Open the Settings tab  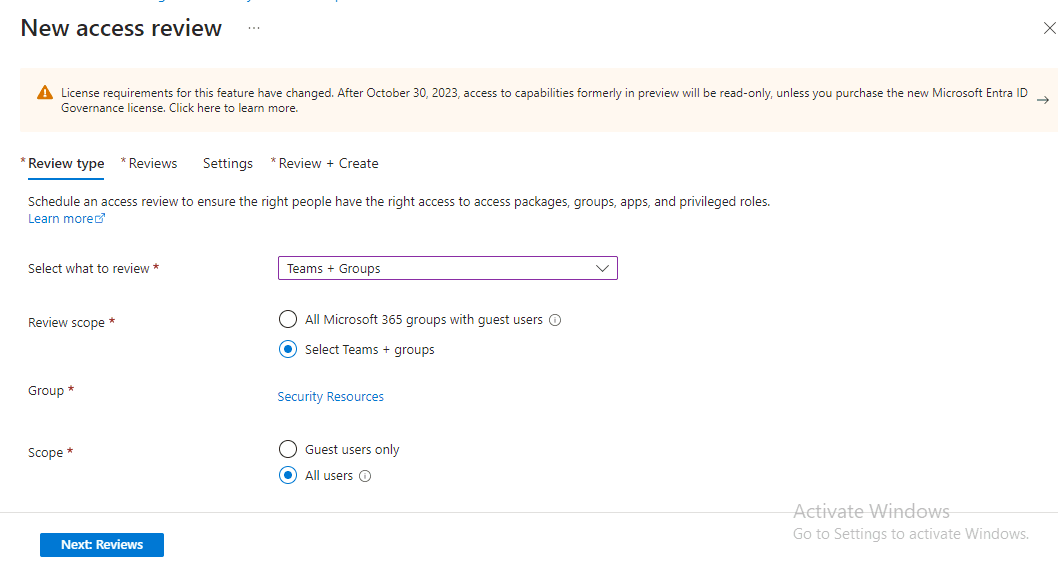click(227, 163)
